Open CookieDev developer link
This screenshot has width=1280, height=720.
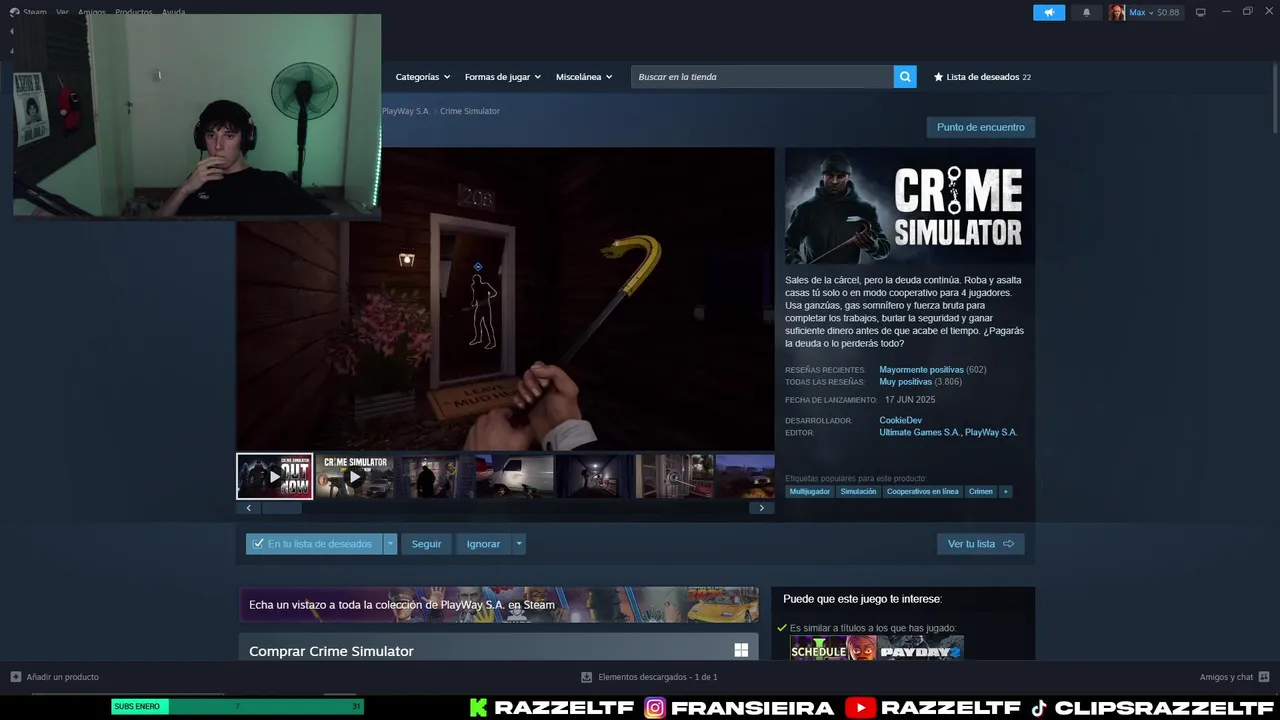900,421
